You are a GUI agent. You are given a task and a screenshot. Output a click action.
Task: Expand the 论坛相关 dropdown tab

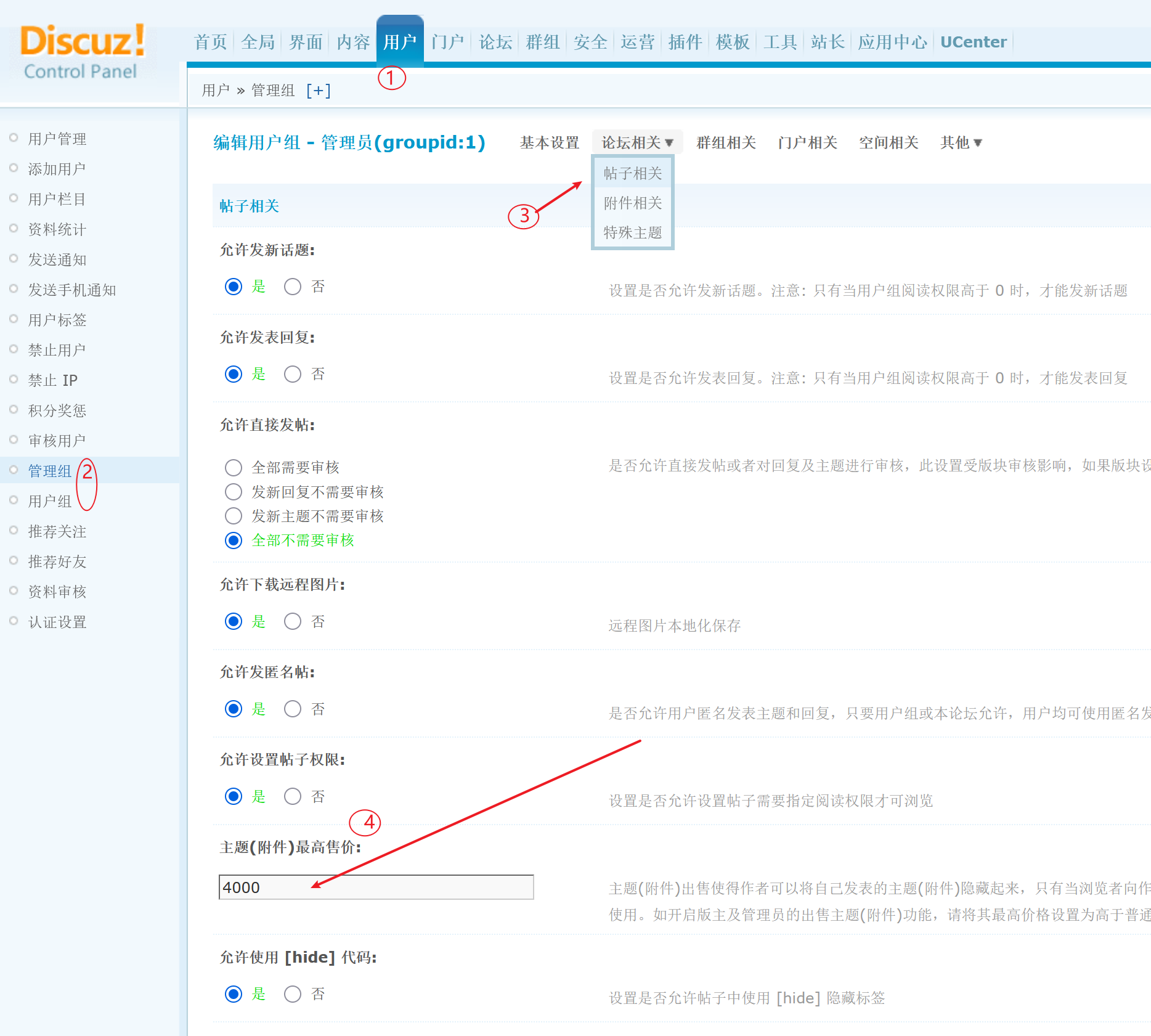click(x=637, y=143)
